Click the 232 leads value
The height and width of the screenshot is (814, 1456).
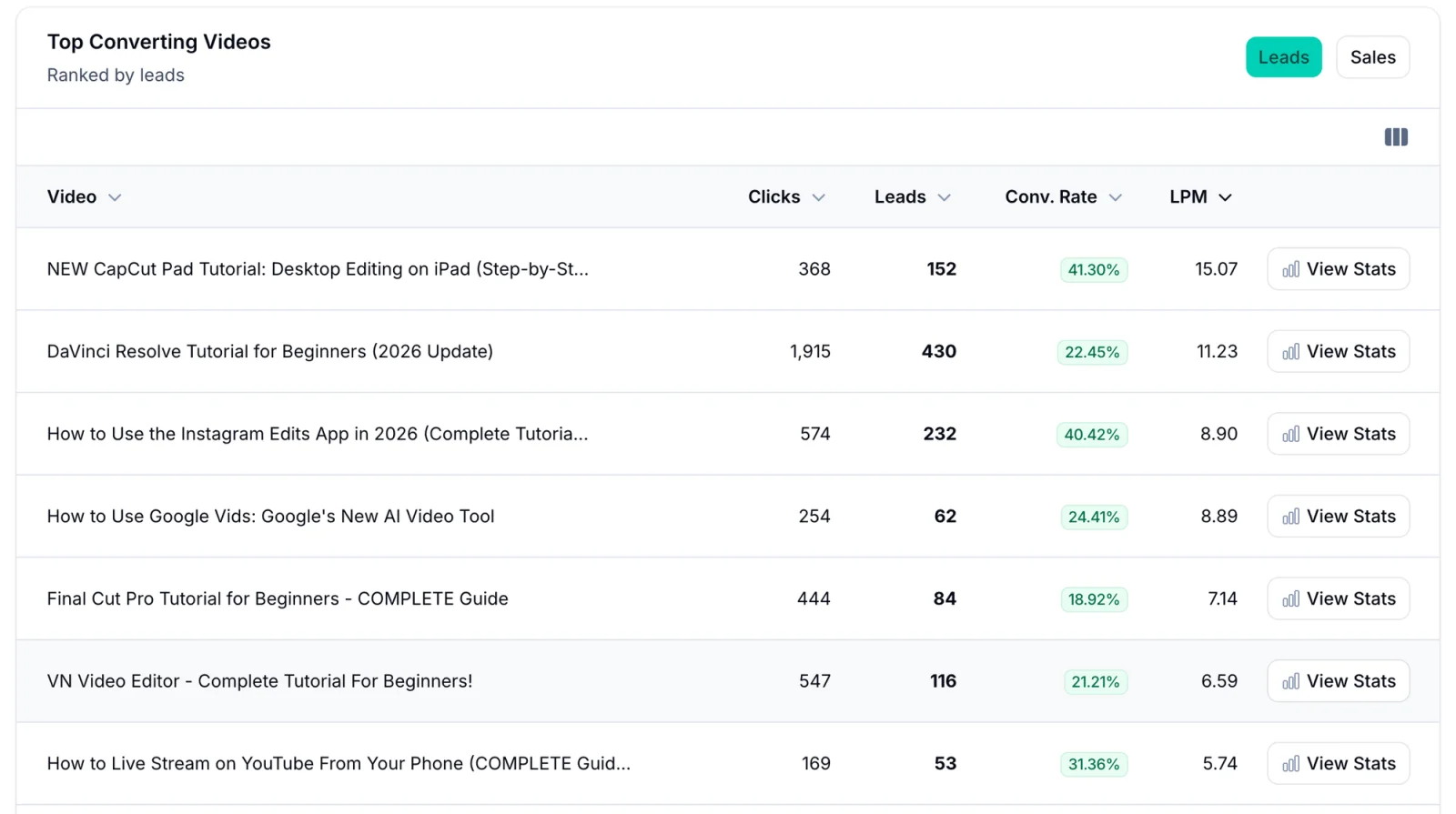pos(940,434)
